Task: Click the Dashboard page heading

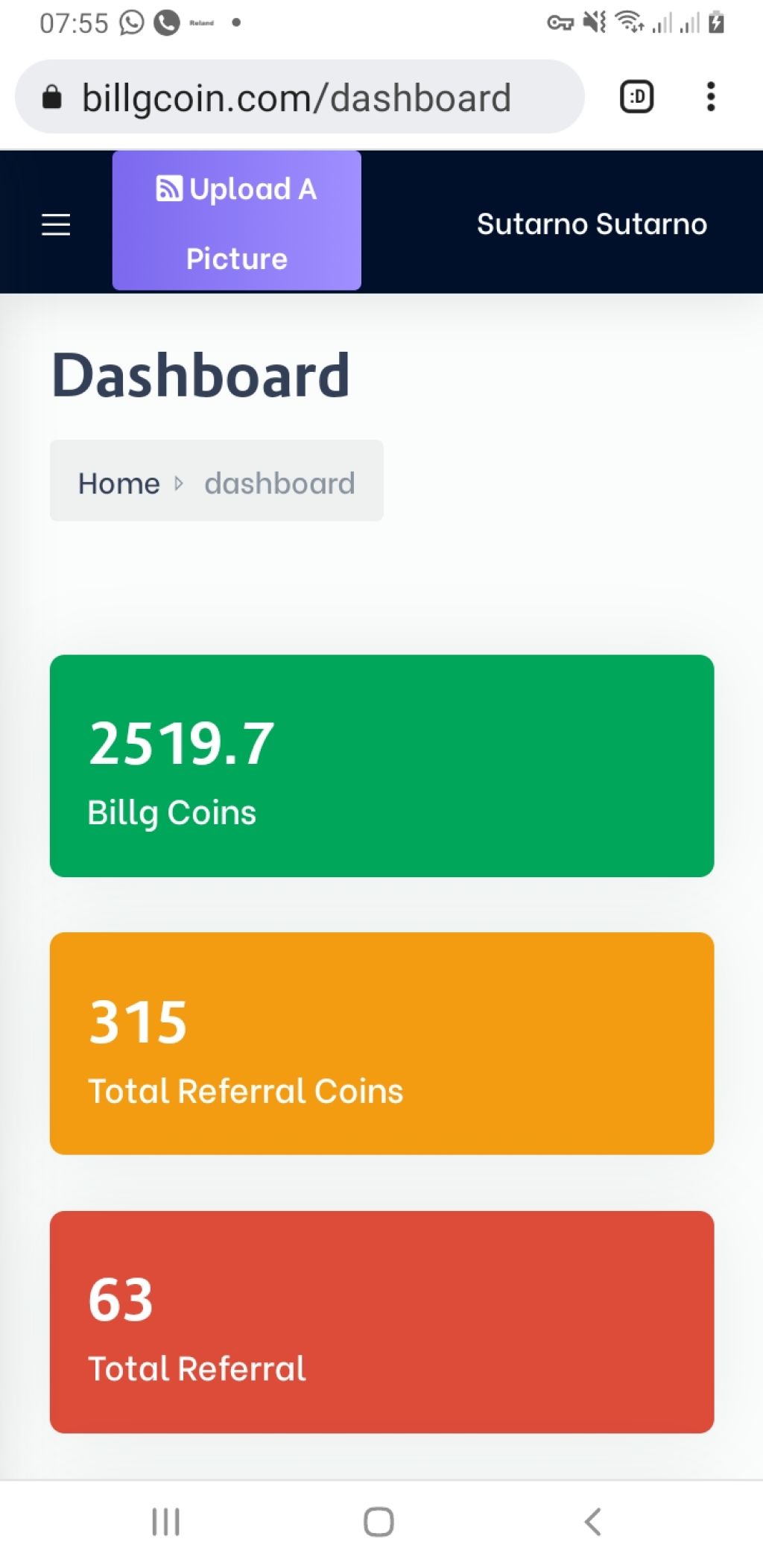Action: [200, 375]
